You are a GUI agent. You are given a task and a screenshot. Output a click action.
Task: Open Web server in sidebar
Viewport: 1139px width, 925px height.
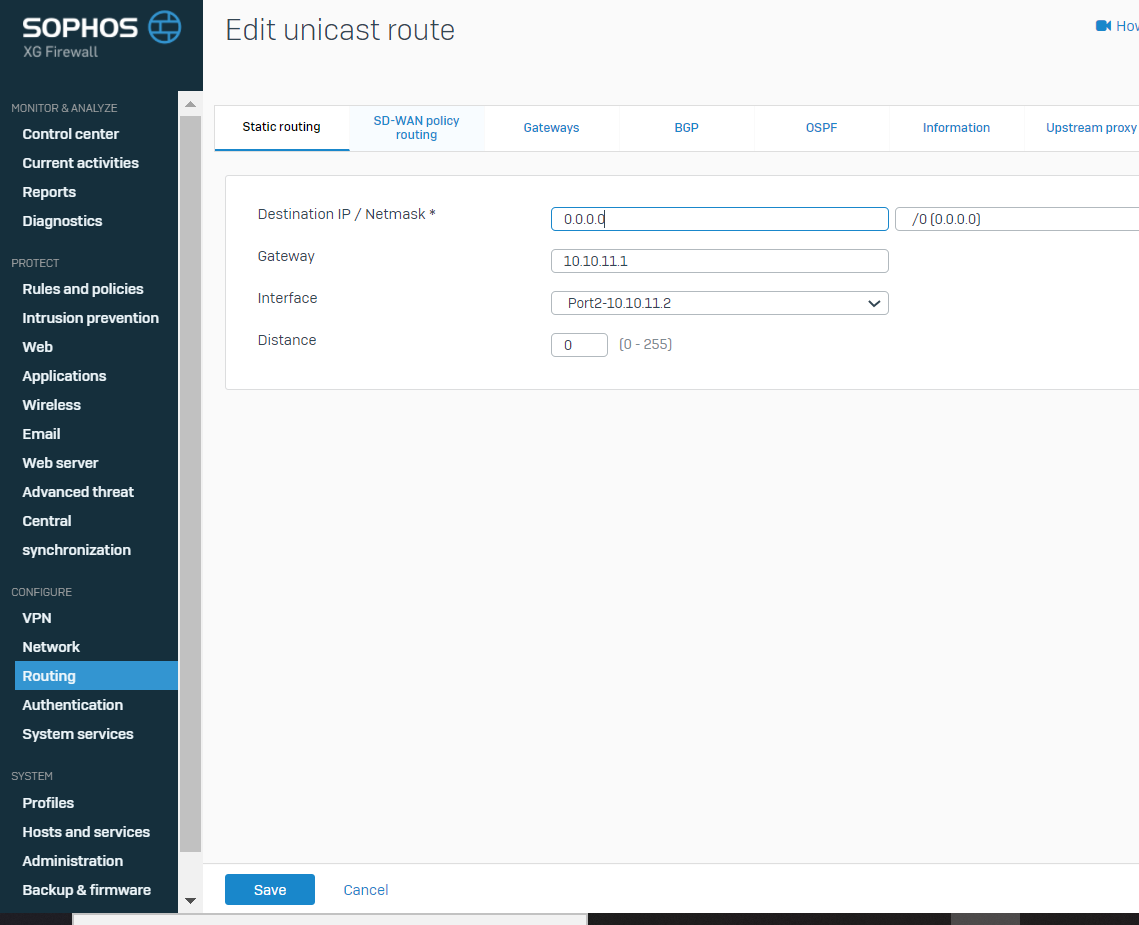[60, 463]
